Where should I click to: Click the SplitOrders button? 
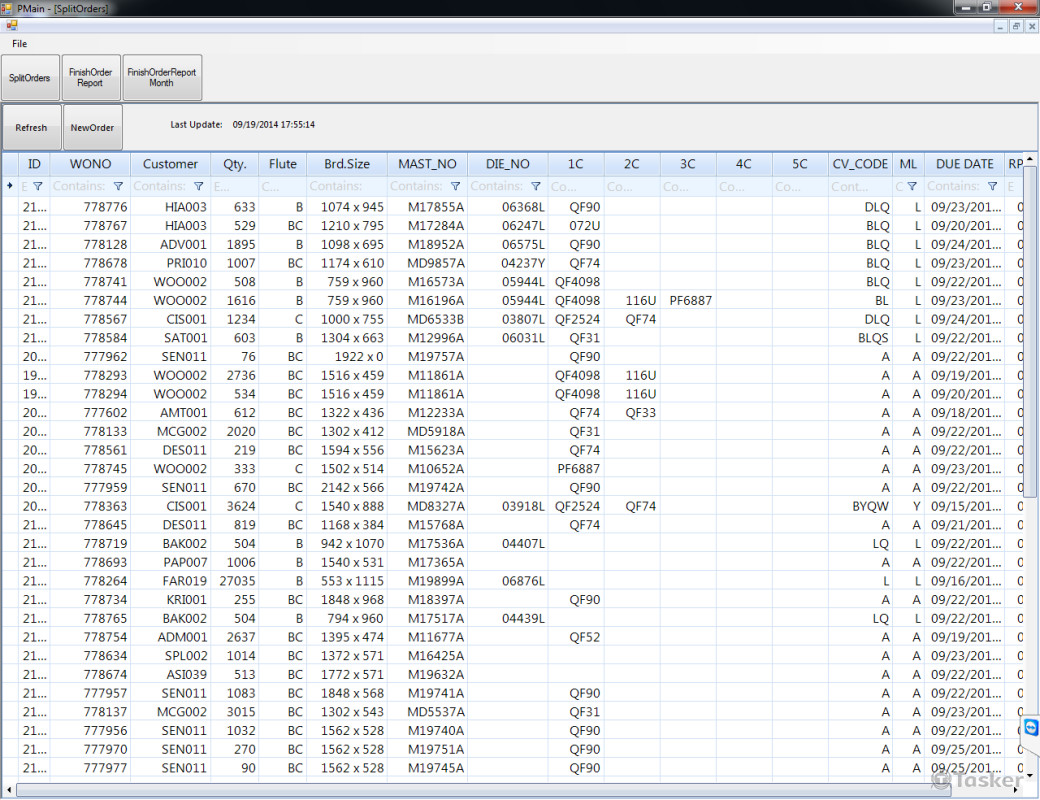pos(30,78)
